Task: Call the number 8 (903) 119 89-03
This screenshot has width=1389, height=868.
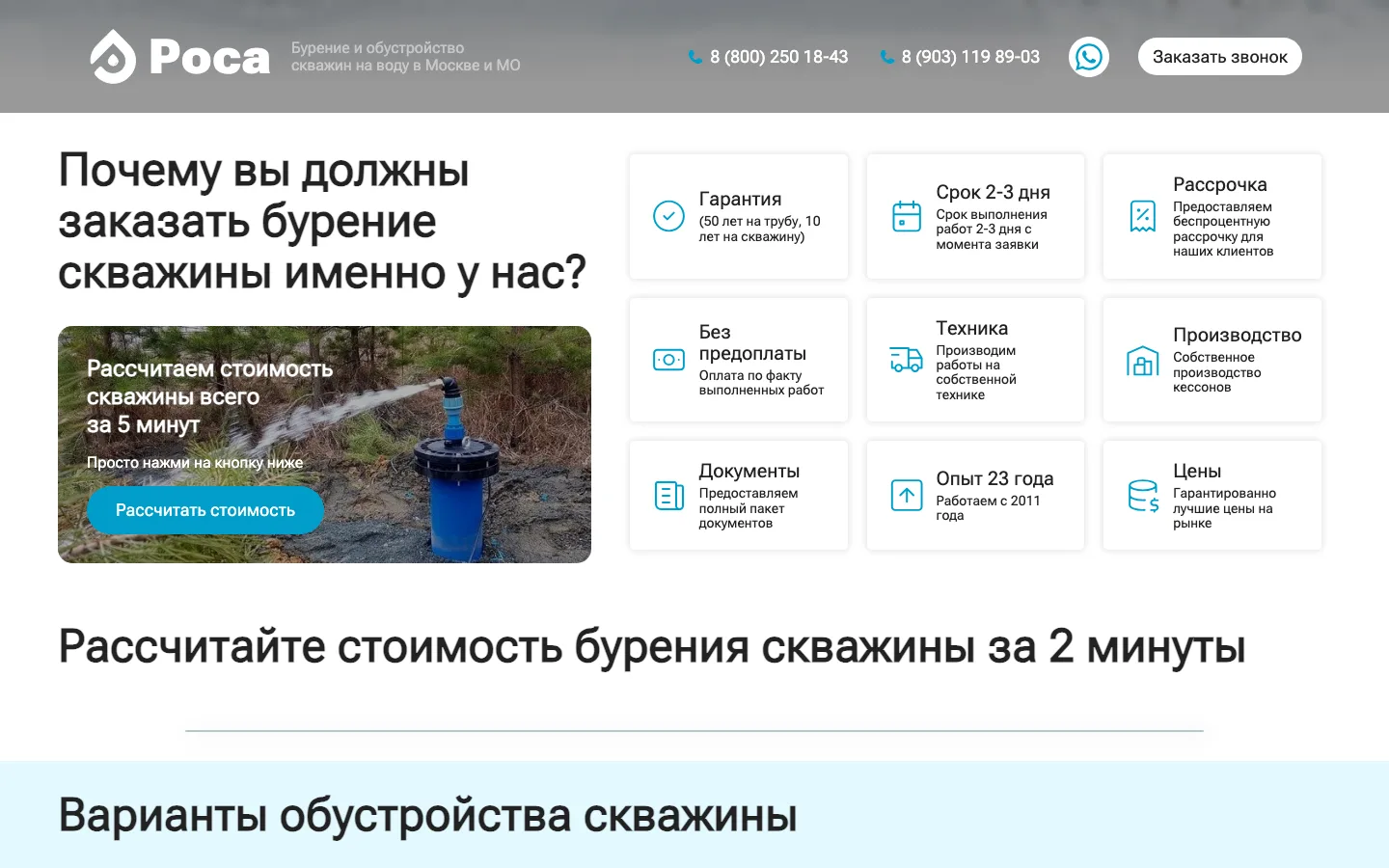Action: (x=970, y=57)
